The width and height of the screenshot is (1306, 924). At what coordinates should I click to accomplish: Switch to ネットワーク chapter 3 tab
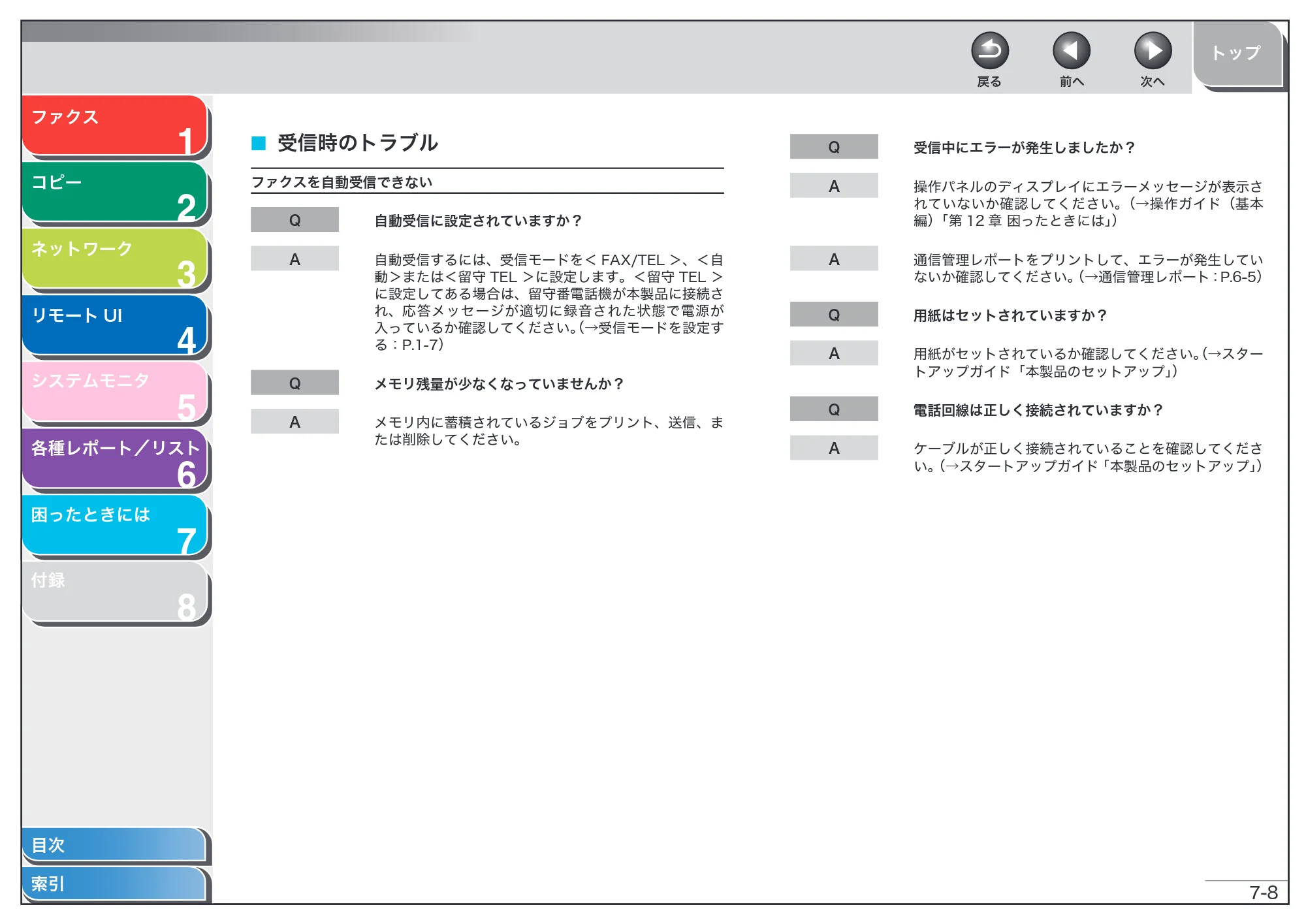(115, 259)
